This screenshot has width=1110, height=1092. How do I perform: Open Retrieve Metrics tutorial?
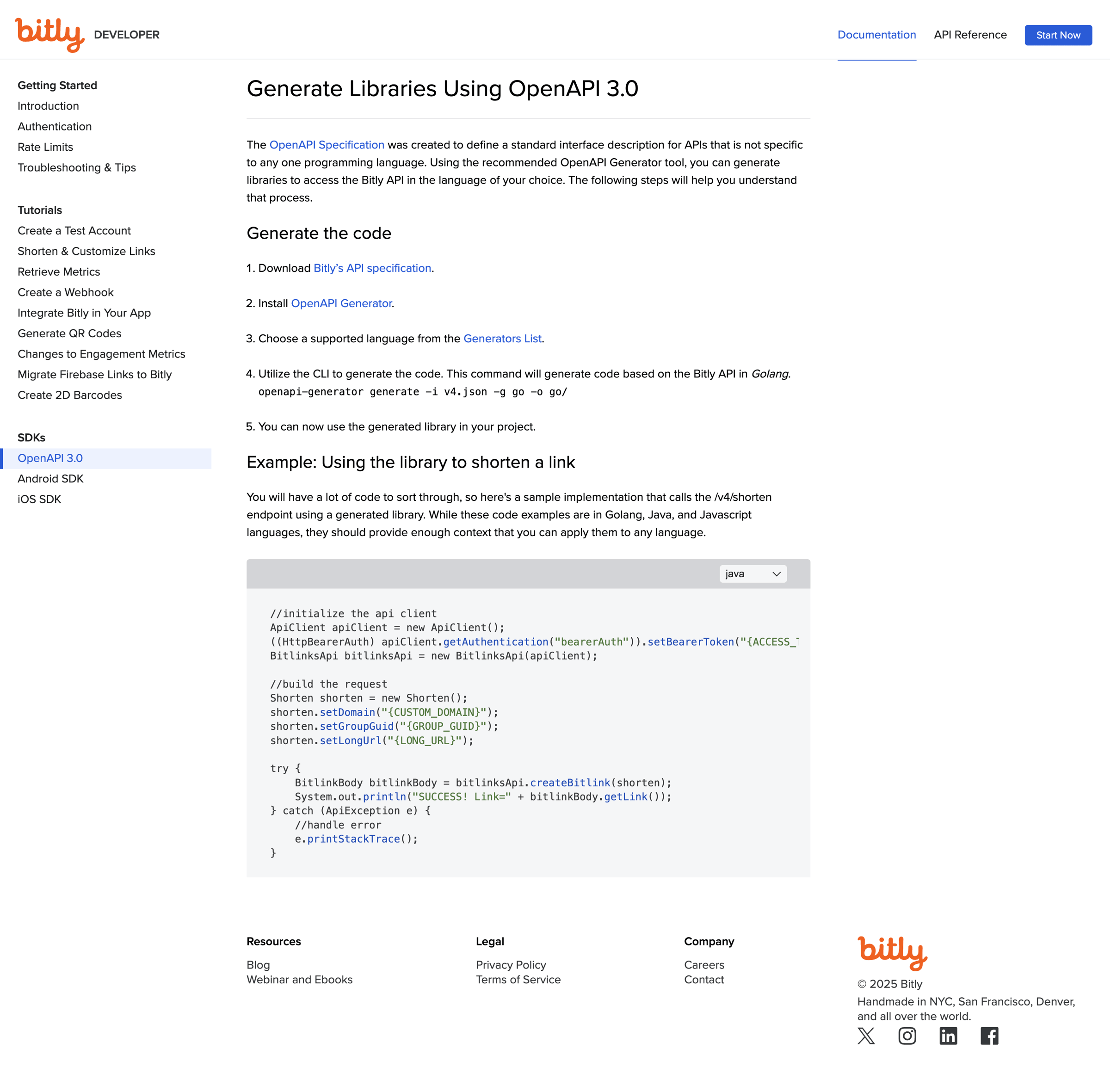(x=59, y=272)
